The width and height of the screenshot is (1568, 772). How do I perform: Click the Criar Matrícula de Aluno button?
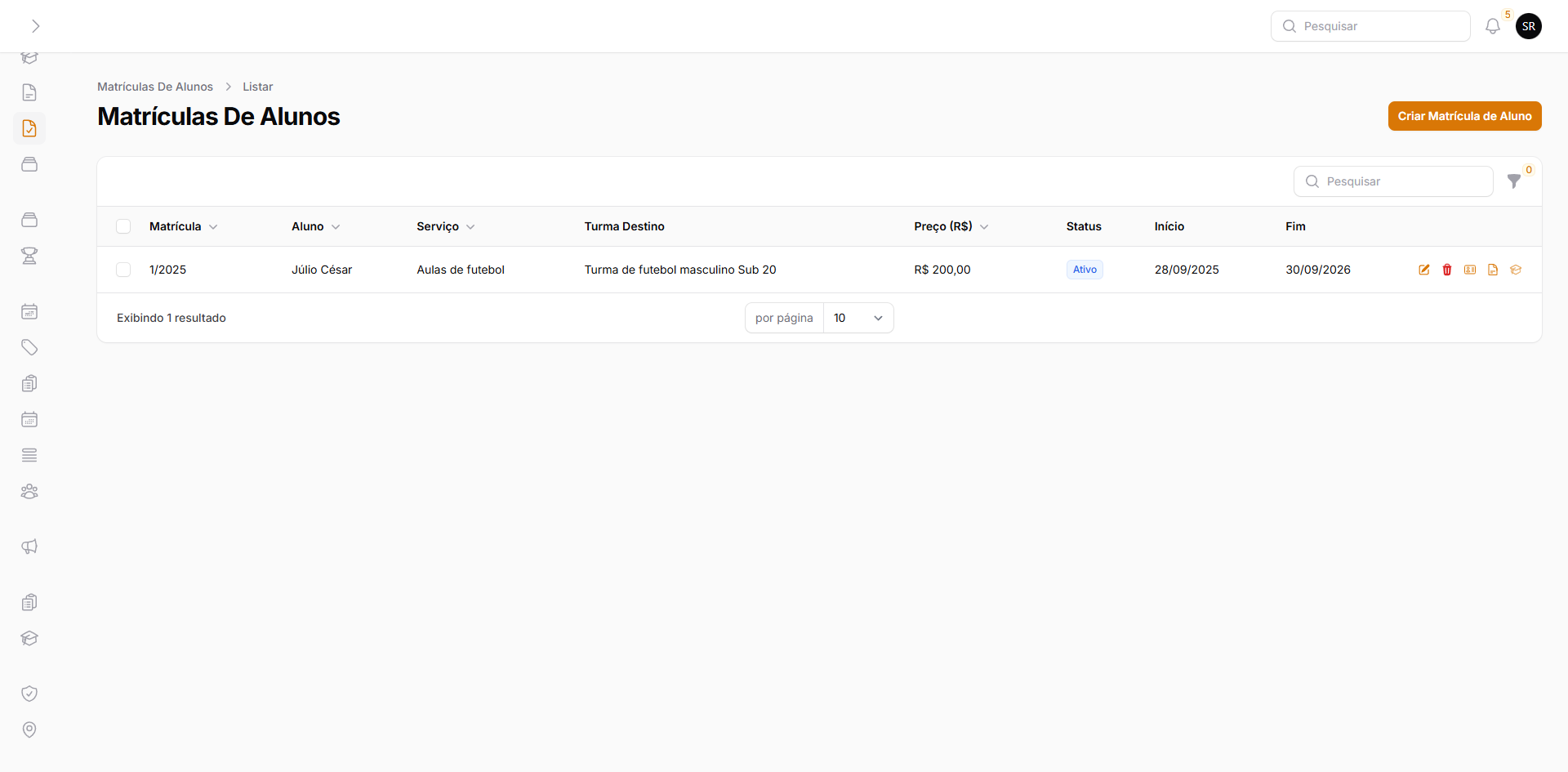1464,116
